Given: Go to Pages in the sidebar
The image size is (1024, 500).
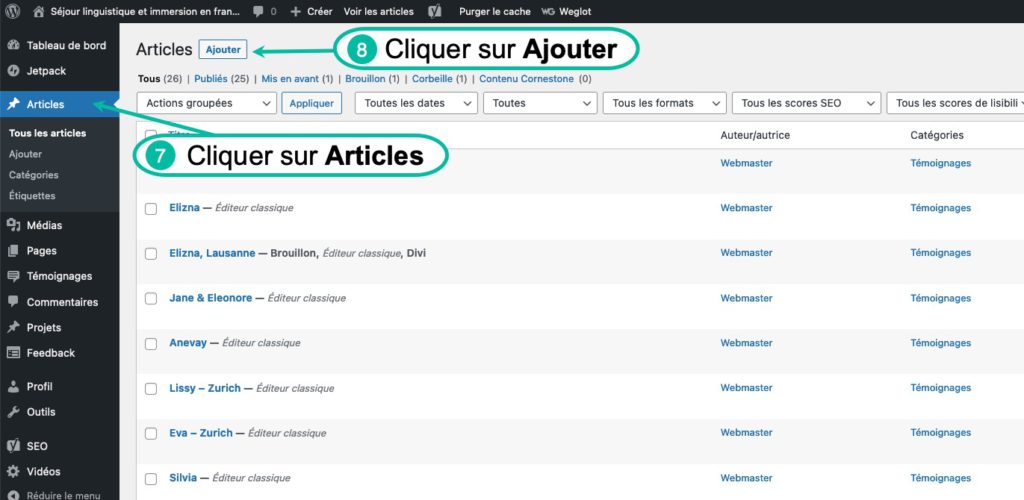Looking at the screenshot, I should (41, 251).
